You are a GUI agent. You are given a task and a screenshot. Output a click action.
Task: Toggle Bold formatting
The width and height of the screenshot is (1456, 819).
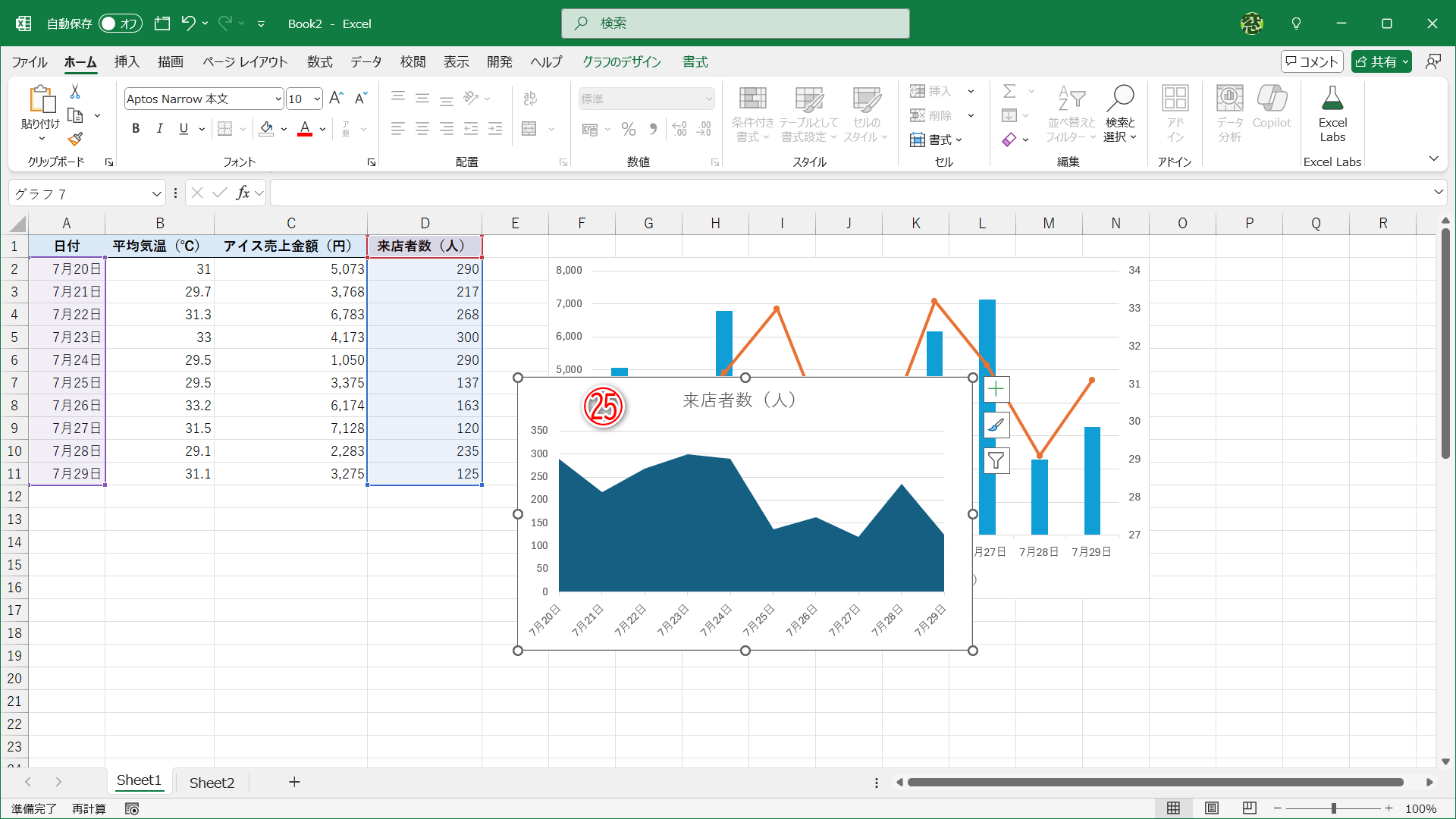pos(136,129)
